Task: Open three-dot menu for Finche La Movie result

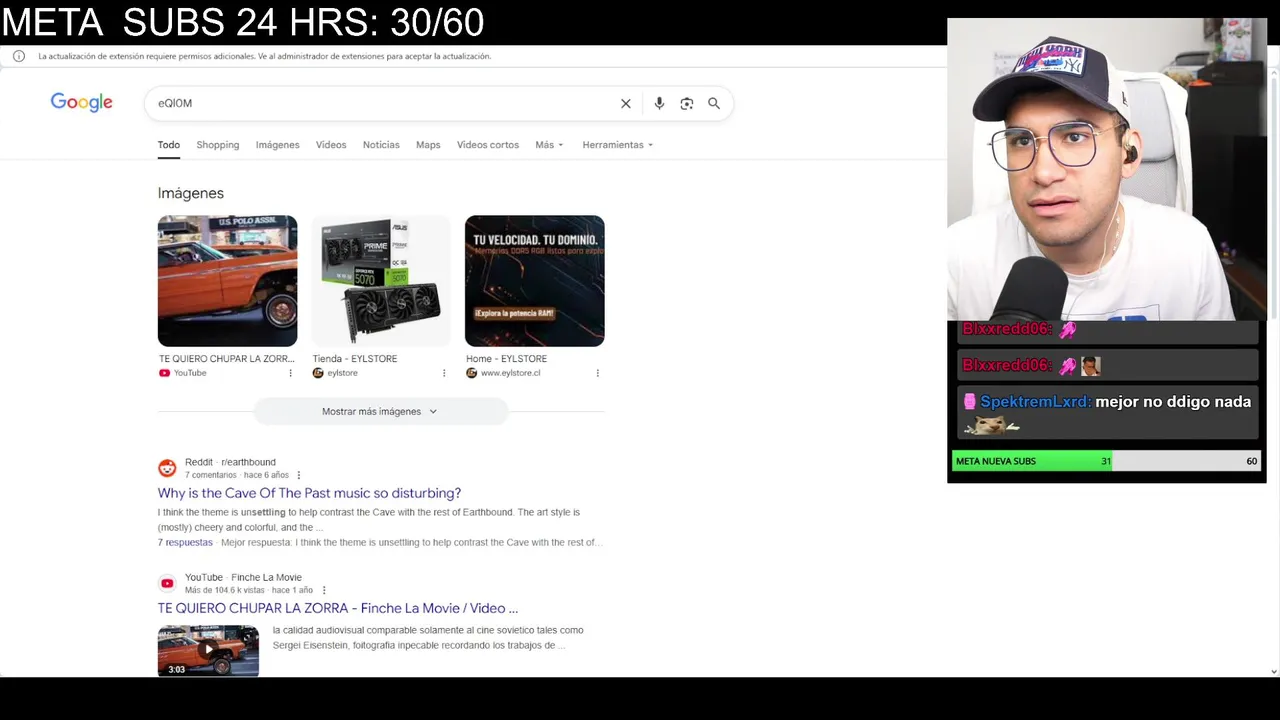Action: tap(324, 590)
